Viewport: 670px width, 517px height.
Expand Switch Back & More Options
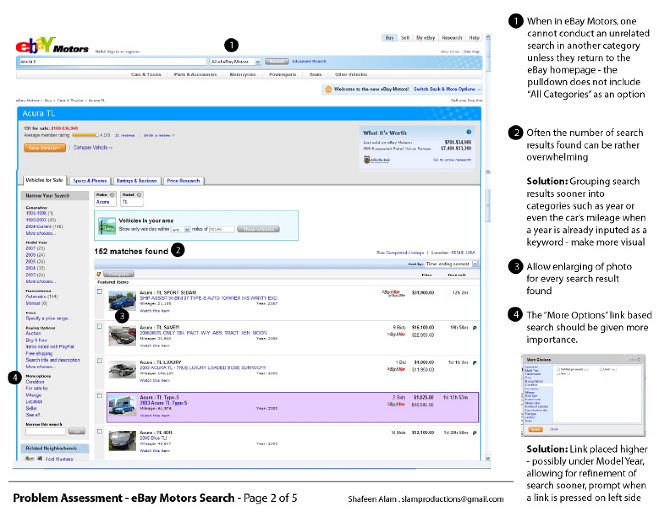coord(447,89)
